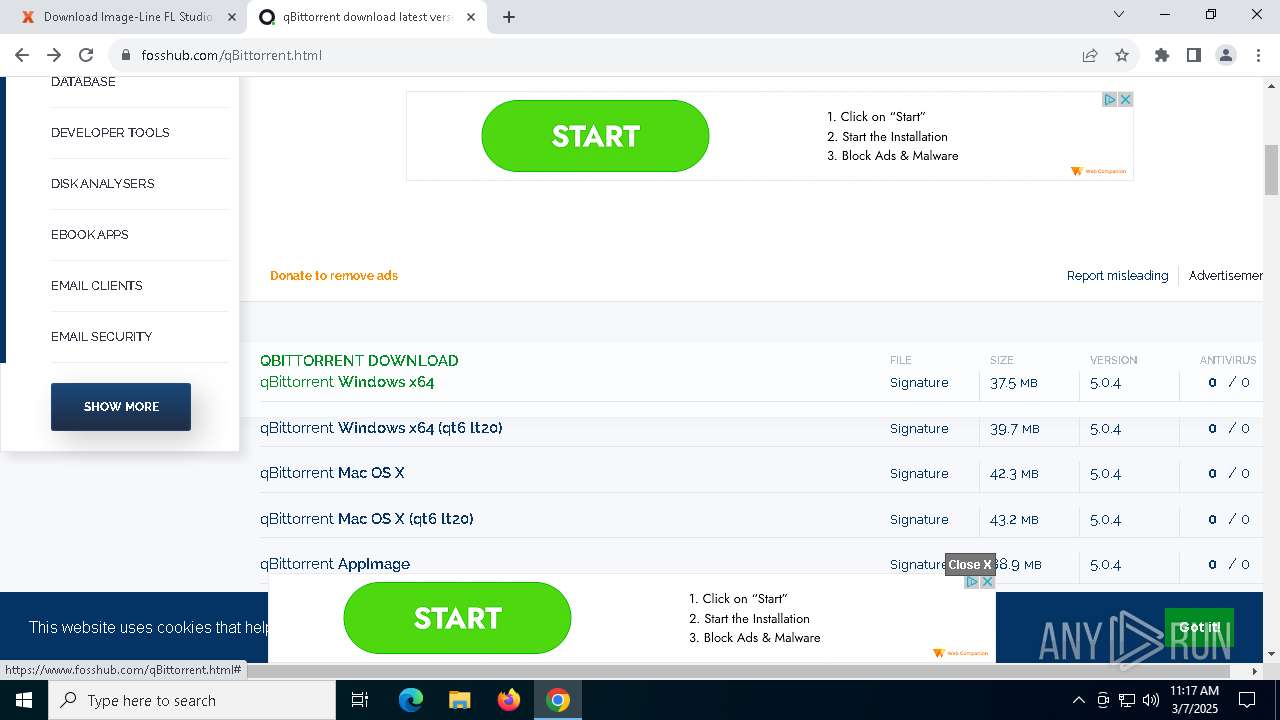
Task: Go back to the previous page
Action: coord(22,55)
